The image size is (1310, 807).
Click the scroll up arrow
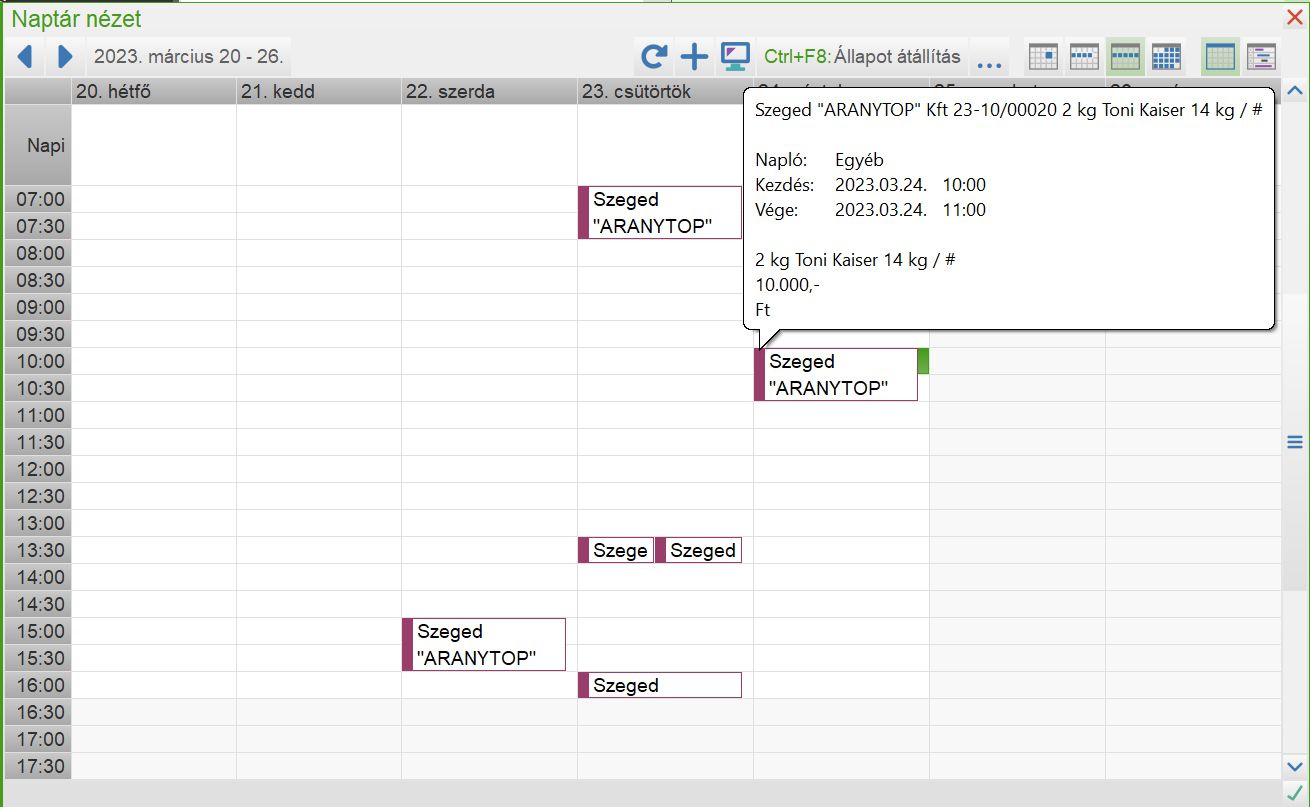tap(1295, 91)
